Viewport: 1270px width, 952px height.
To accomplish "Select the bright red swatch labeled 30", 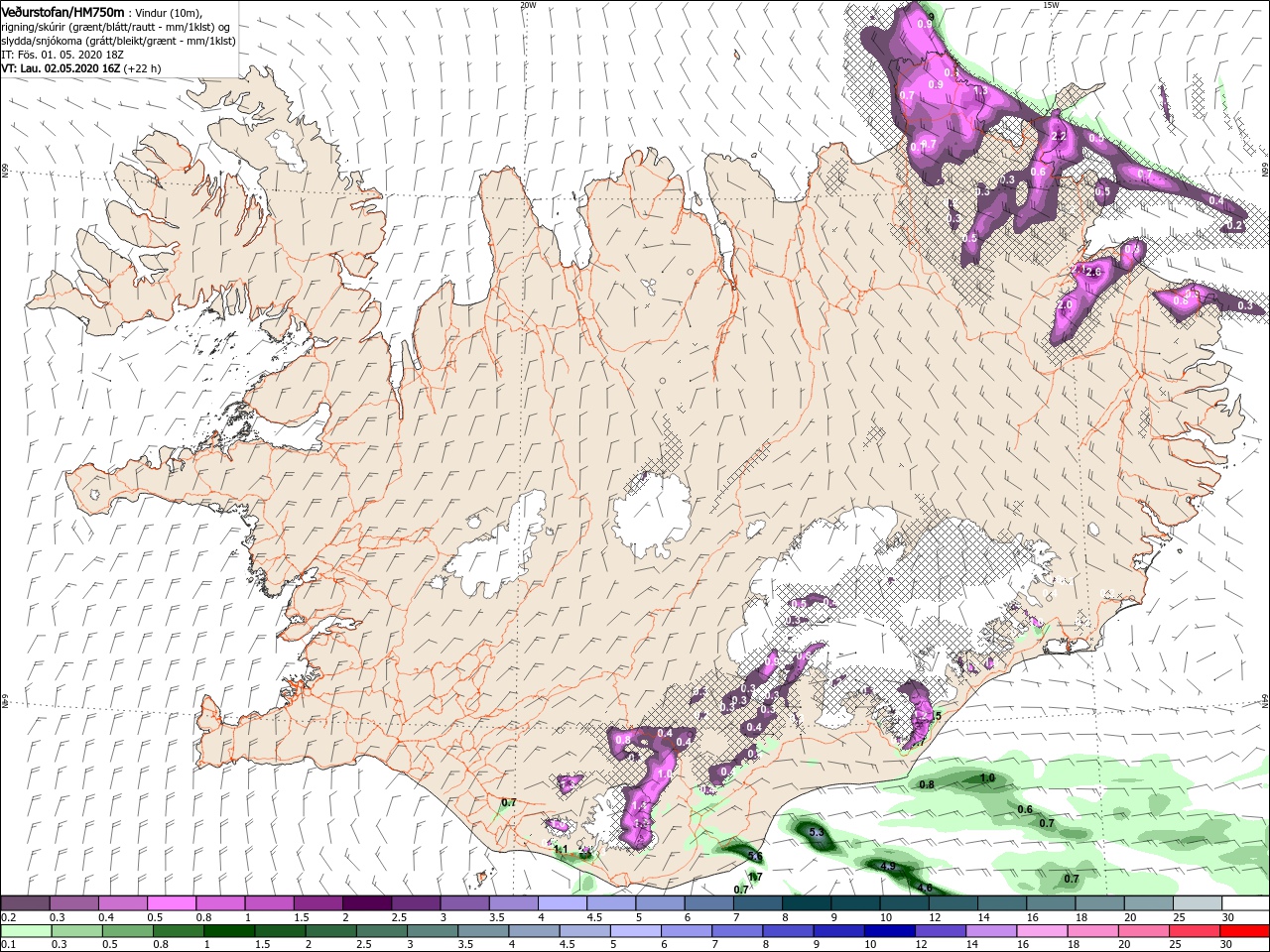I will tap(1244, 931).
